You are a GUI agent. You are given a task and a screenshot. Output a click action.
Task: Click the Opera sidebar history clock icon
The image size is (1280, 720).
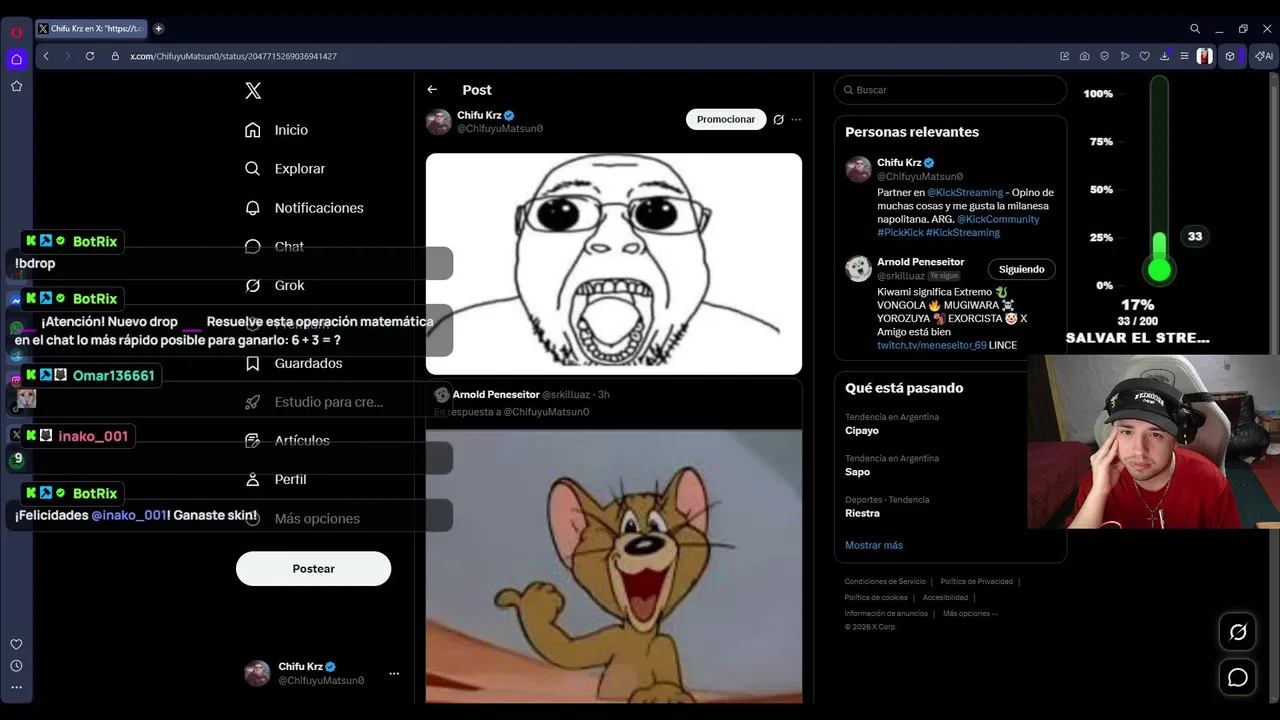[16, 666]
